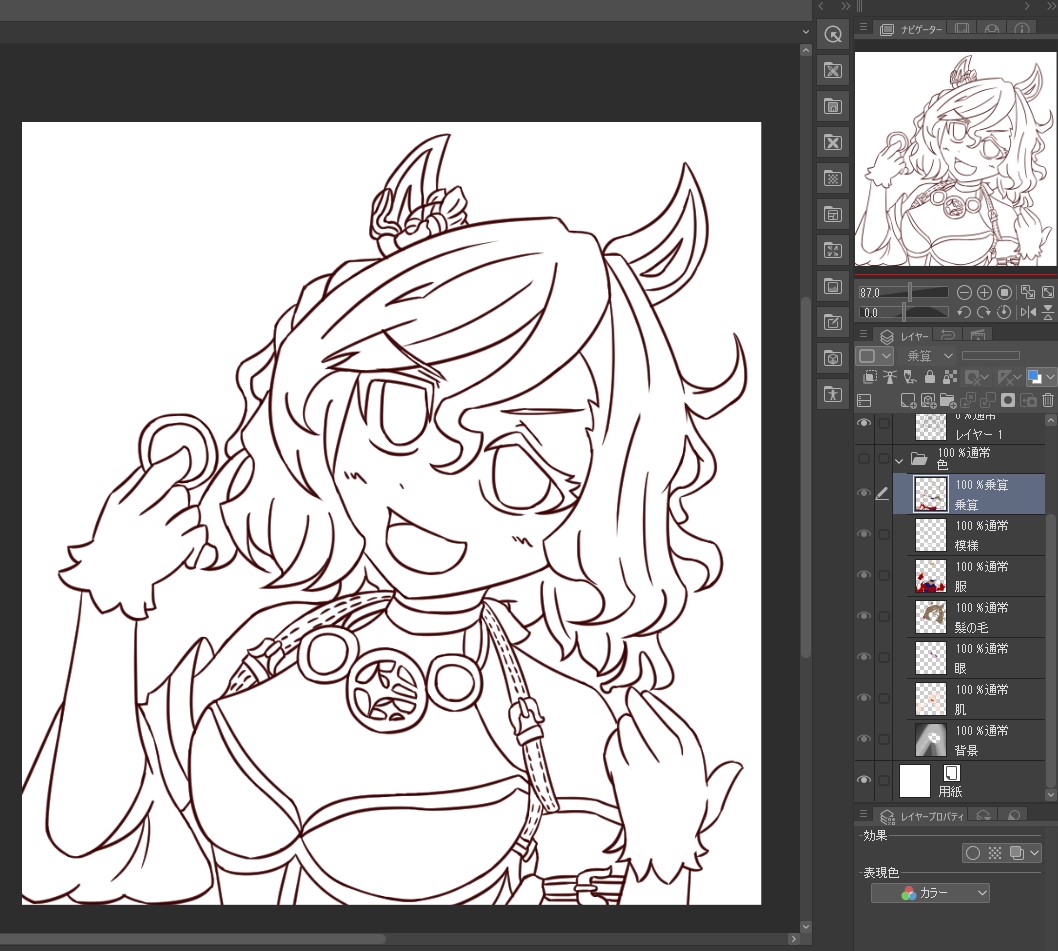The image size is (1058, 951).
Task: Click the new layer folder icon
Action: pyautogui.click(x=947, y=401)
